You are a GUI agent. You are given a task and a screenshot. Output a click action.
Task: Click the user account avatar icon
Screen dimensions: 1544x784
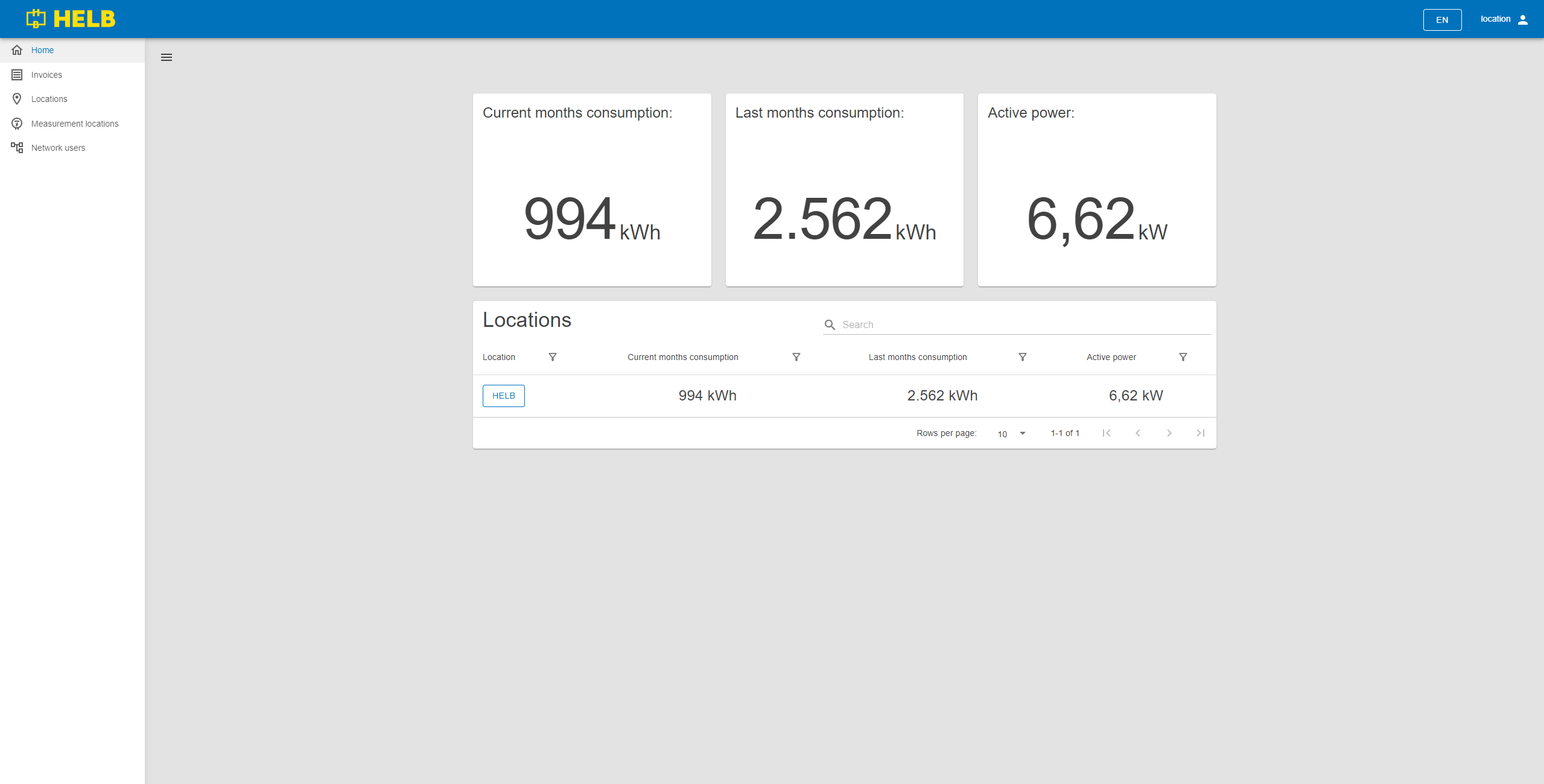1523,19
